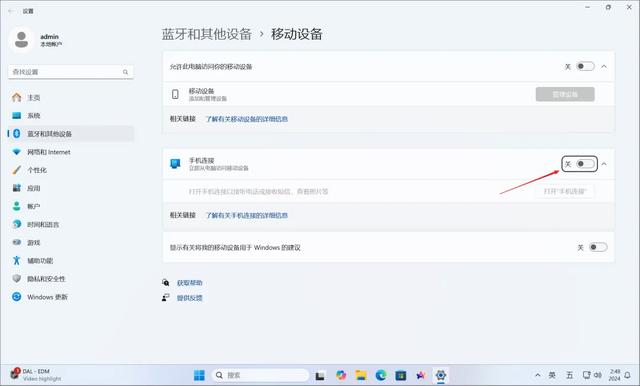Open the notification bell in system tray
Image resolution: width=640 pixels, height=386 pixels.
coord(627,375)
